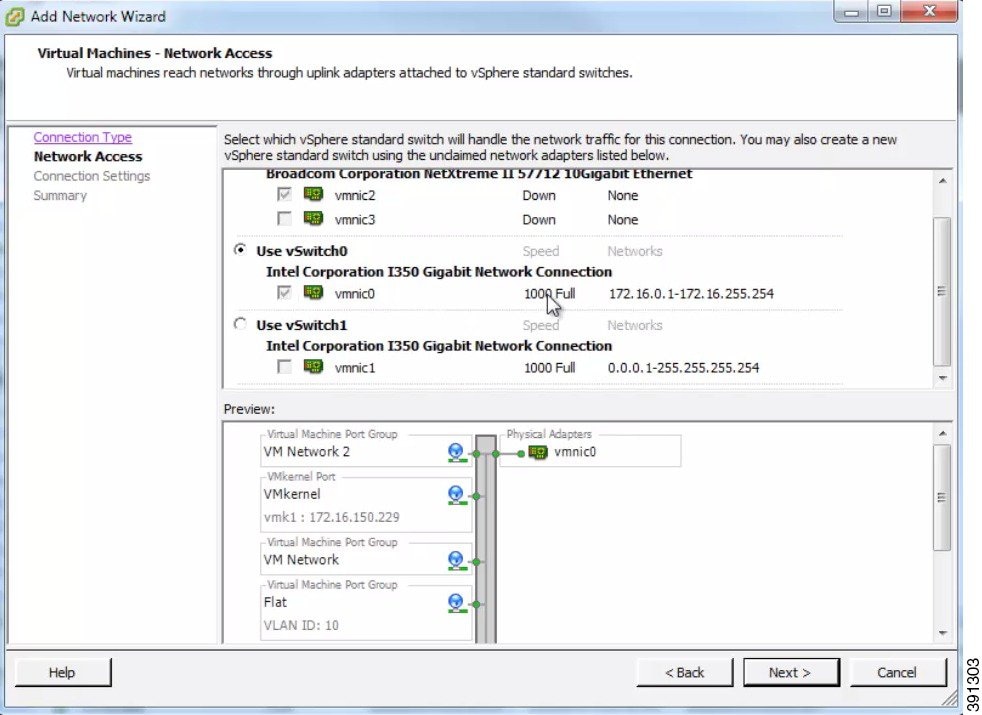Image resolution: width=982 pixels, height=715 pixels.
Task: Enable the vmnic3 checkbox
Action: [x=283, y=219]
